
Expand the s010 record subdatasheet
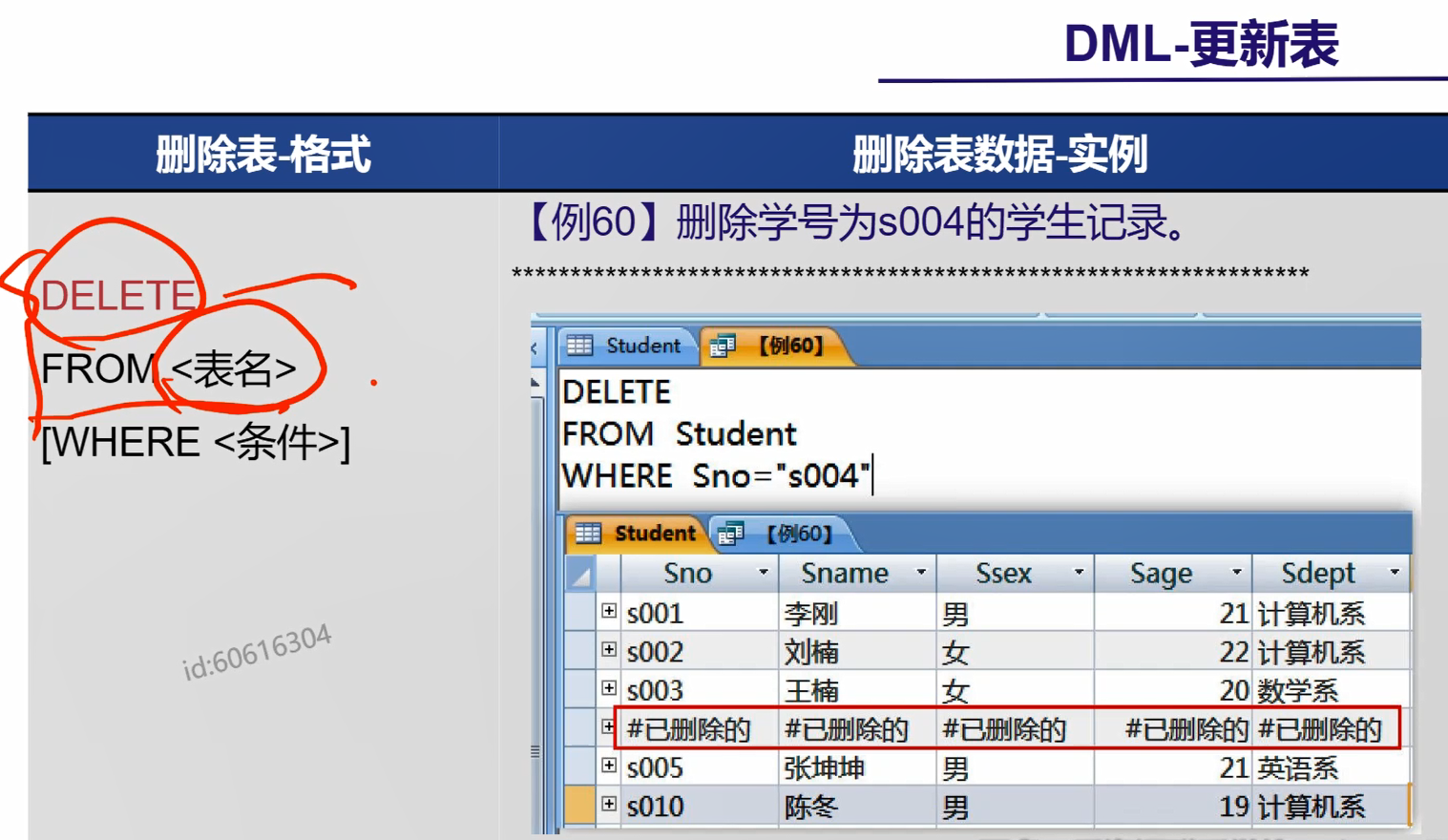coord(609,805)
